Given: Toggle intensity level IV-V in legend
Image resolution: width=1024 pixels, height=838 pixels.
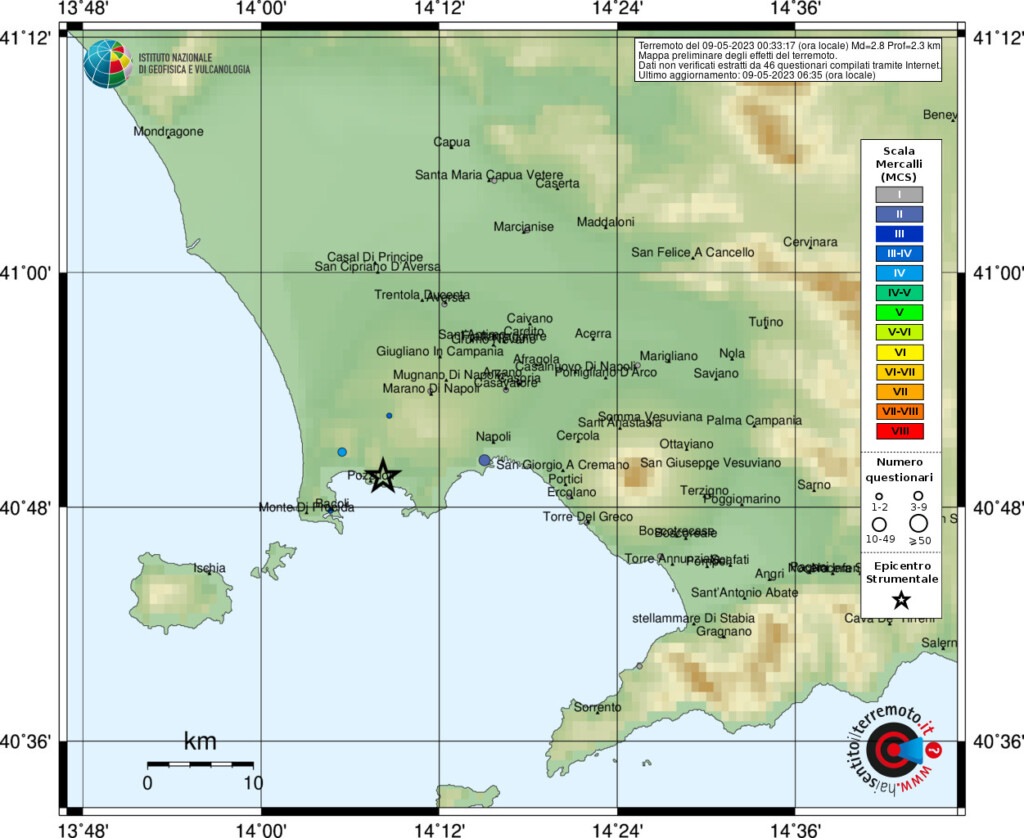Looking at the screenshot, I should [x=899, y=293].
